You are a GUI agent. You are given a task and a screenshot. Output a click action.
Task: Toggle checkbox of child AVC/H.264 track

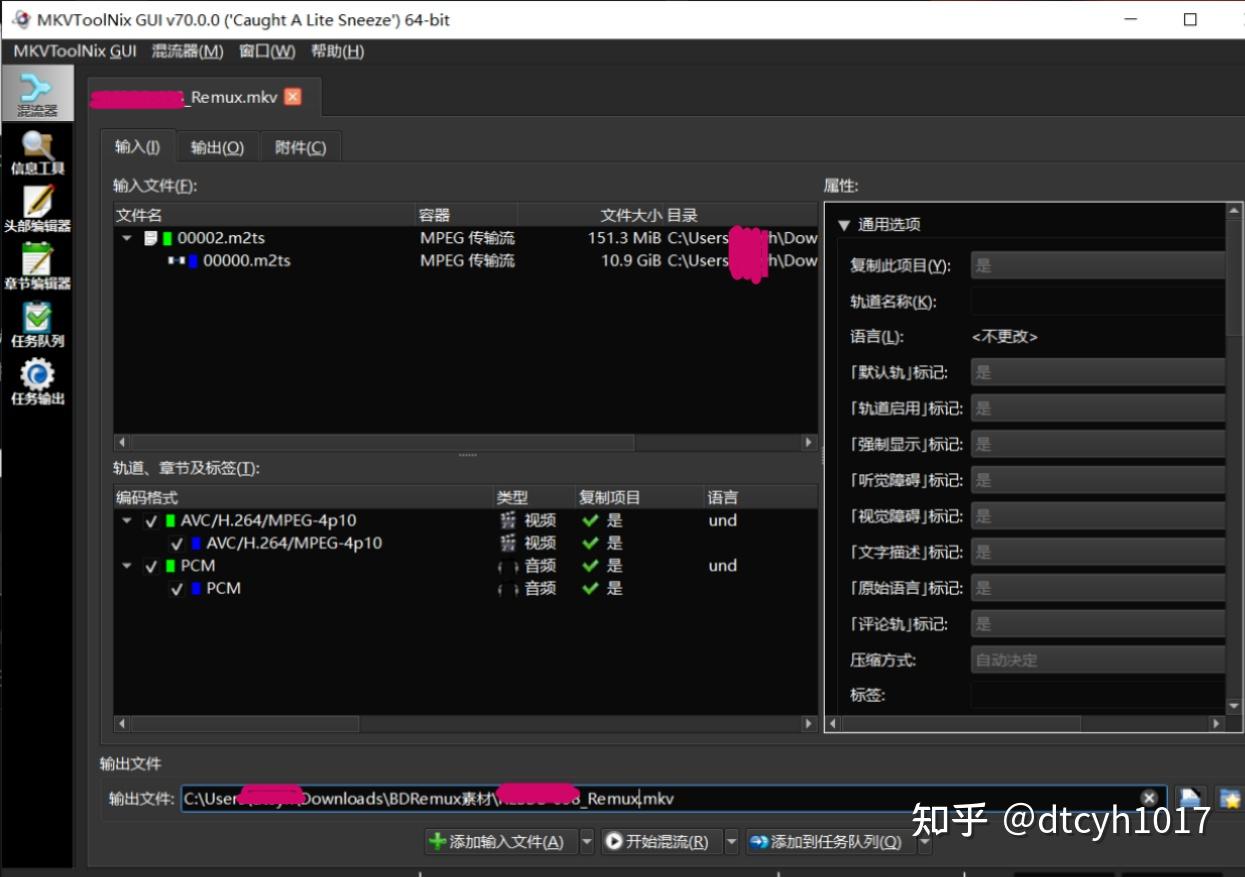coord(177,544)
